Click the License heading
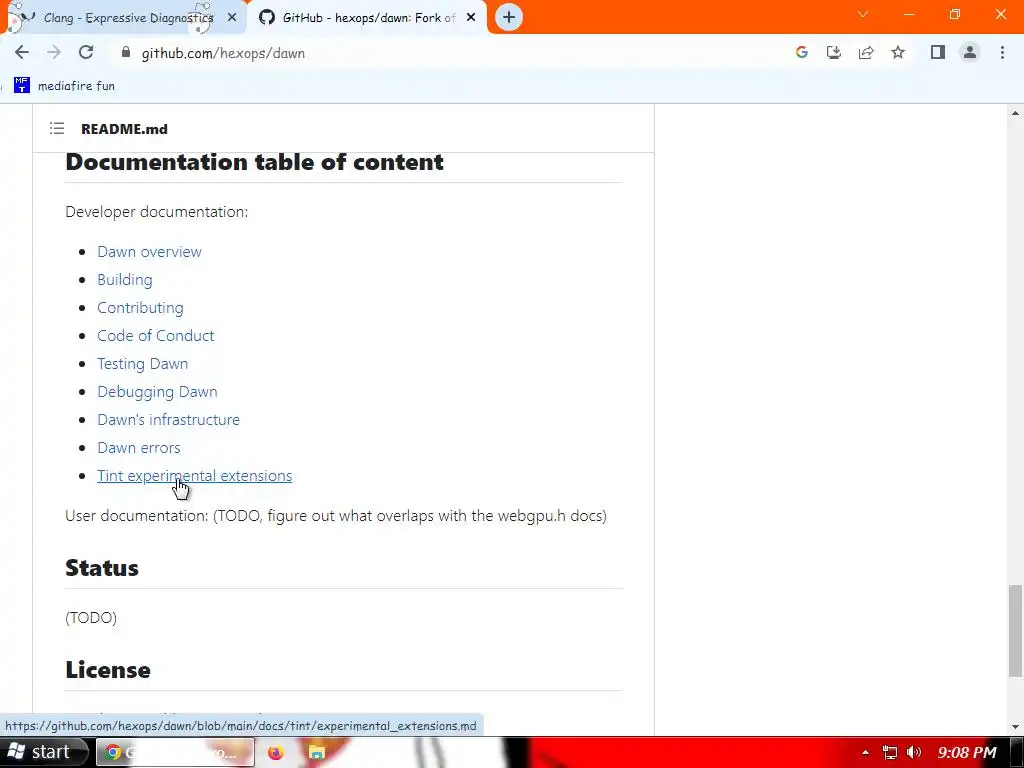The image size is (1024, 768). click(x=108, y=670)
